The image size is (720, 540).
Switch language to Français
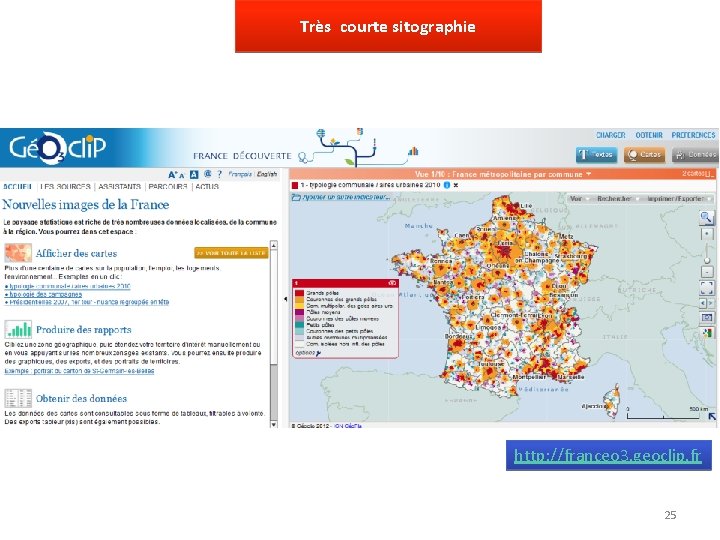click(x=240, y=174)
